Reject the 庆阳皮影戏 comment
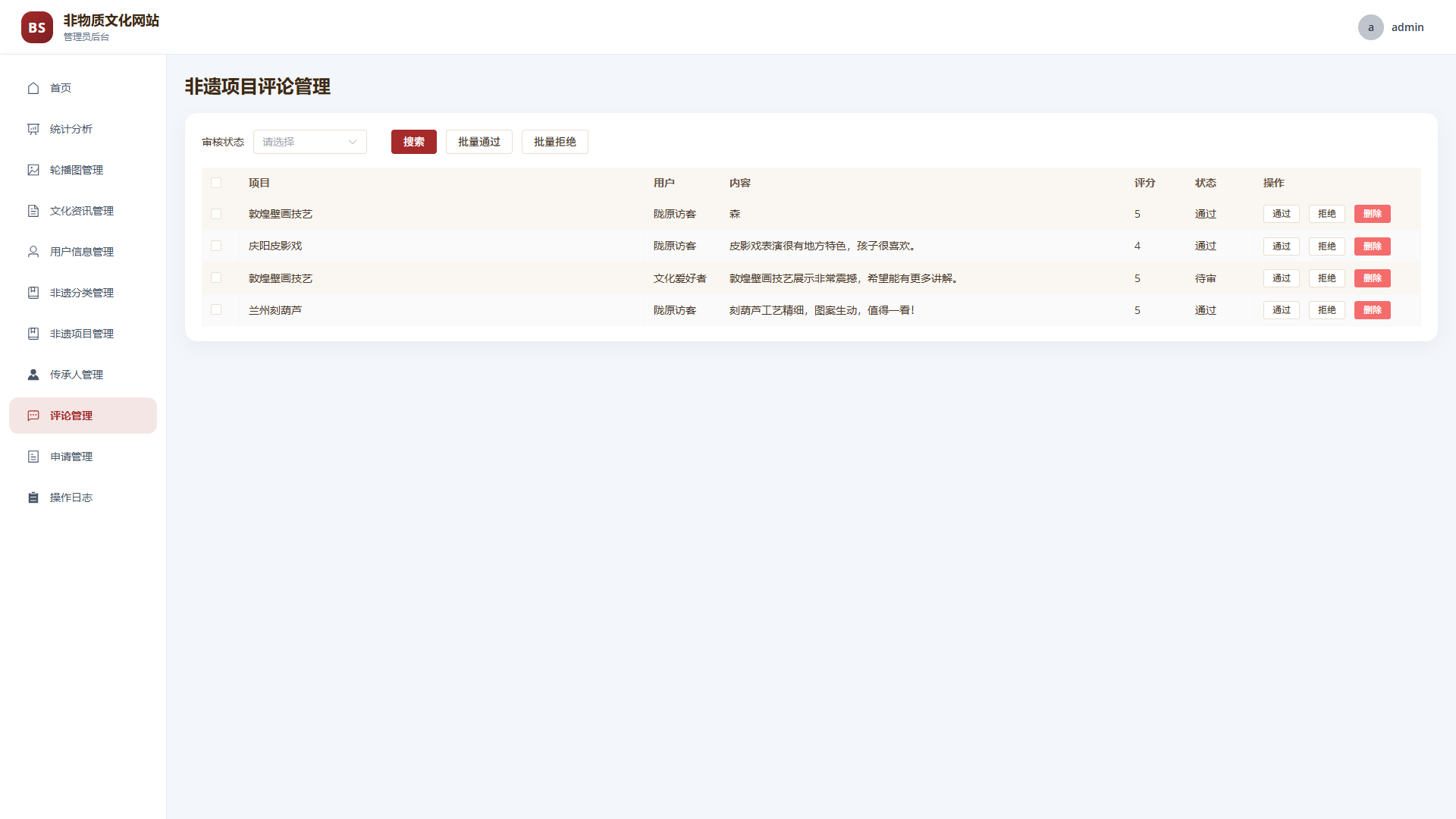The image size is (1456, 819). click(x=1326, y=246)
